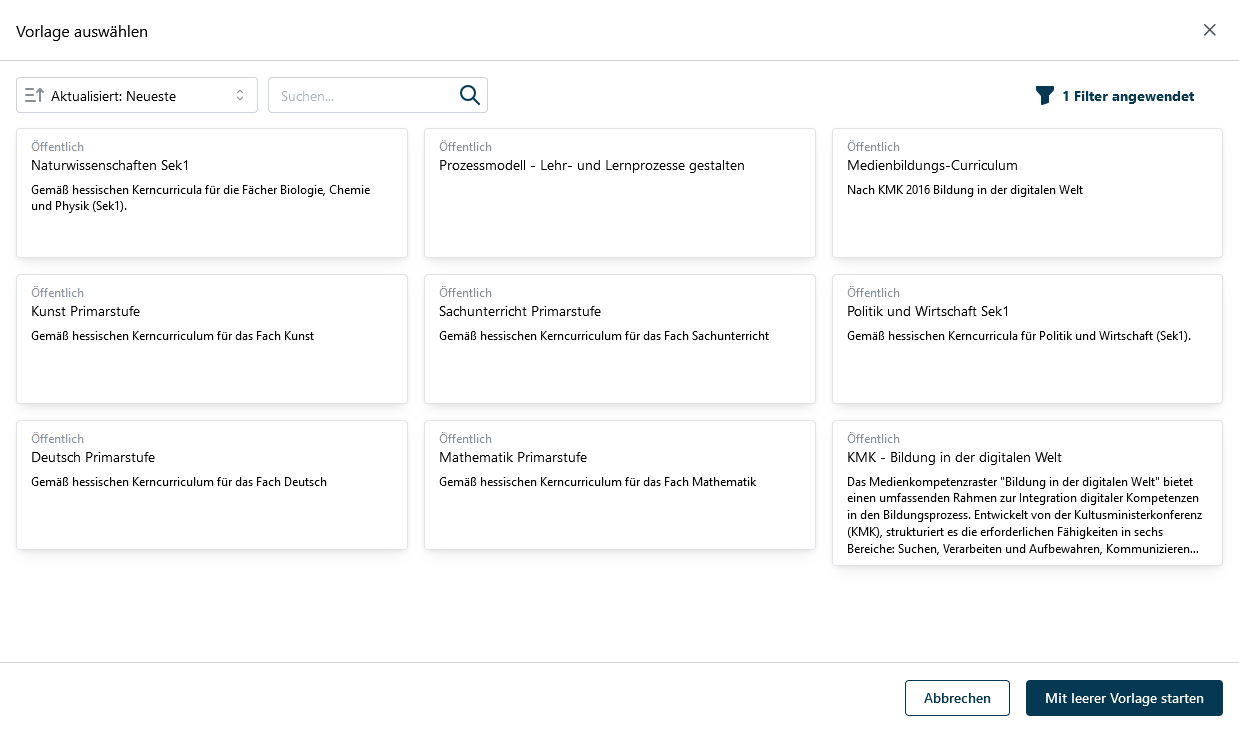
Task: Open the Aktualisiert: Neueste sort dropdown
Action: tap(137, 95)
